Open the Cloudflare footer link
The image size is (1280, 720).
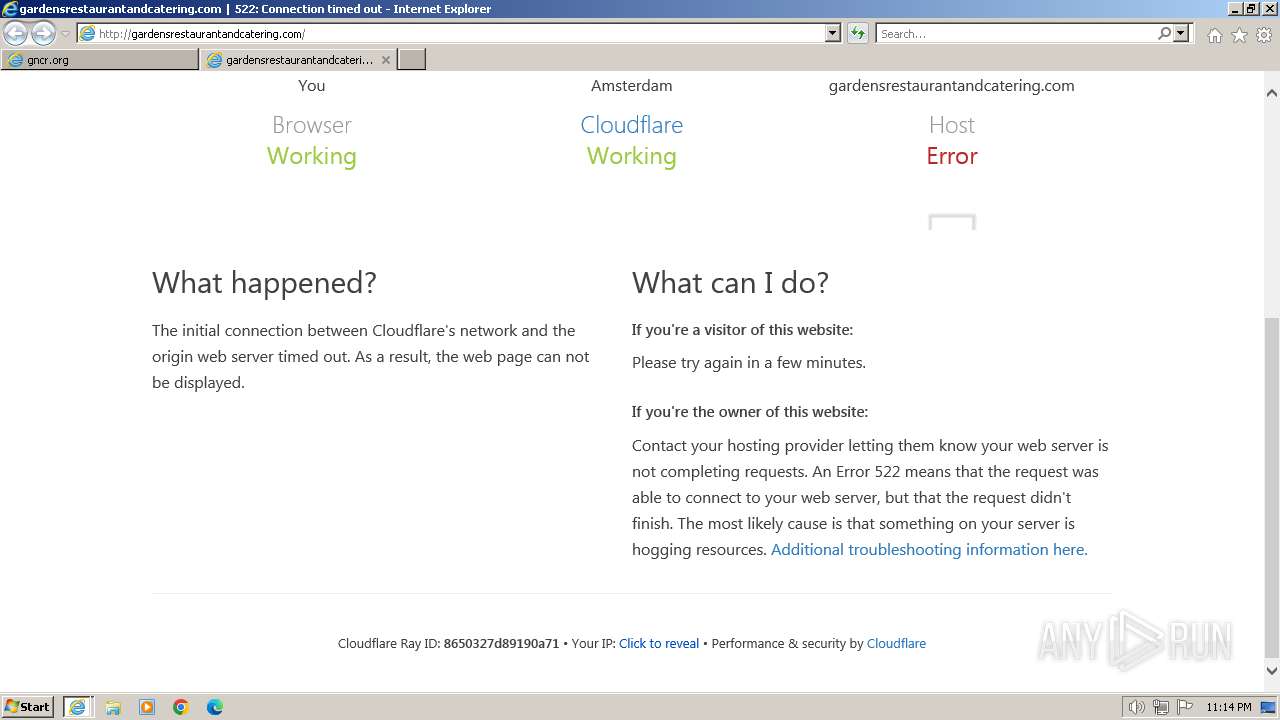click(x=896, y=643)
